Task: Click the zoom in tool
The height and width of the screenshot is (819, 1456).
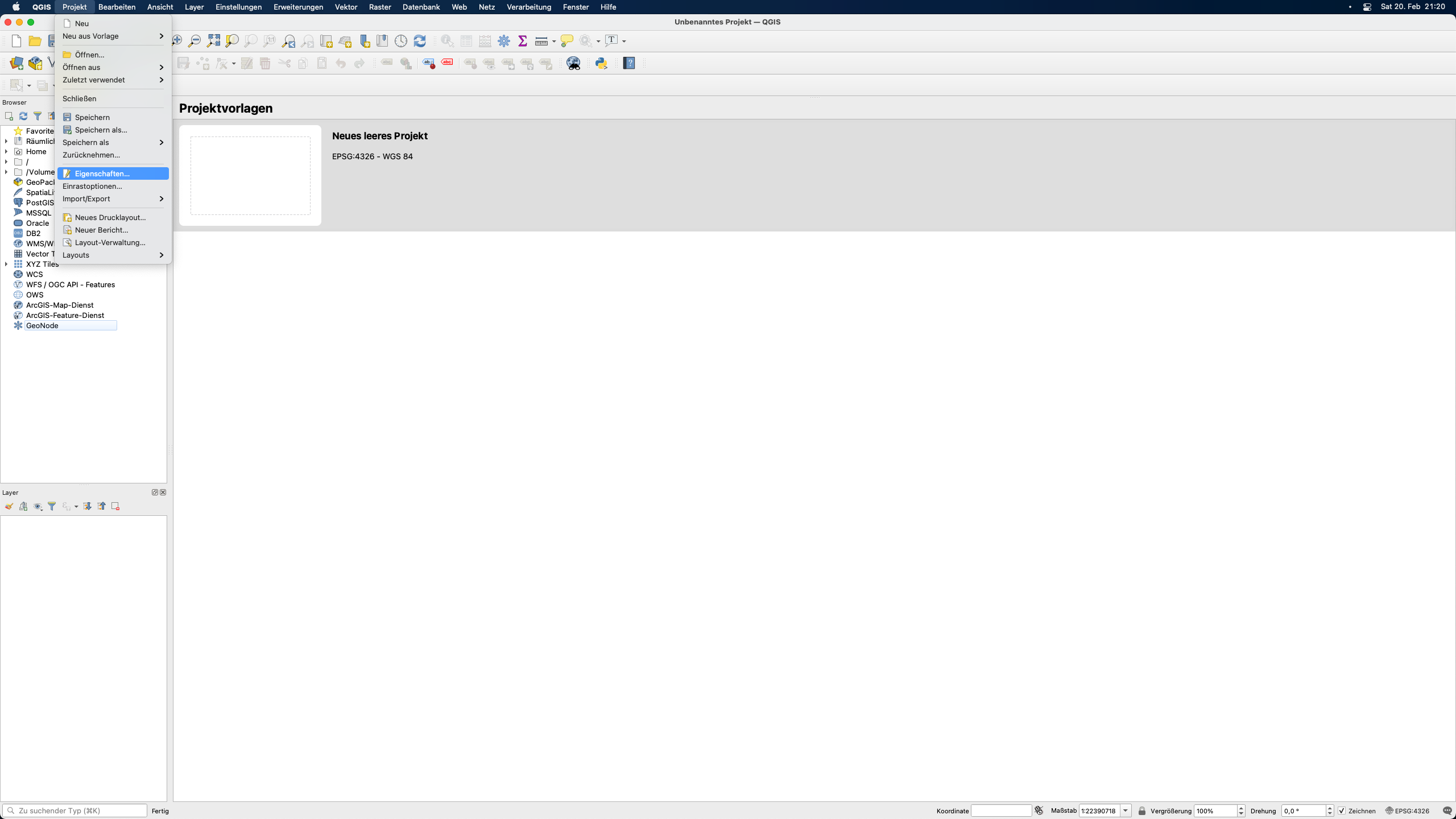Action: click(177, 40)
